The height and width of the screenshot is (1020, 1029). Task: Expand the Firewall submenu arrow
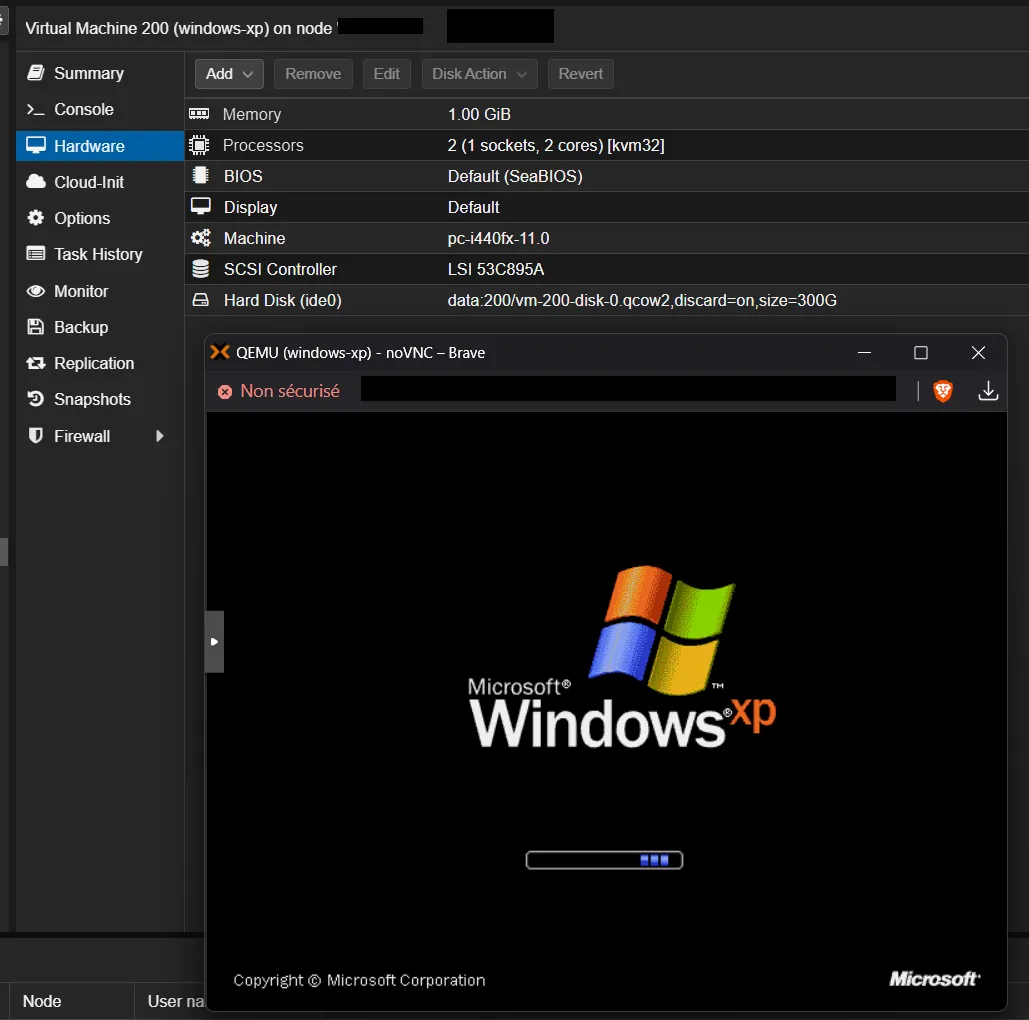pyautogui.click(x=159, y=436)
